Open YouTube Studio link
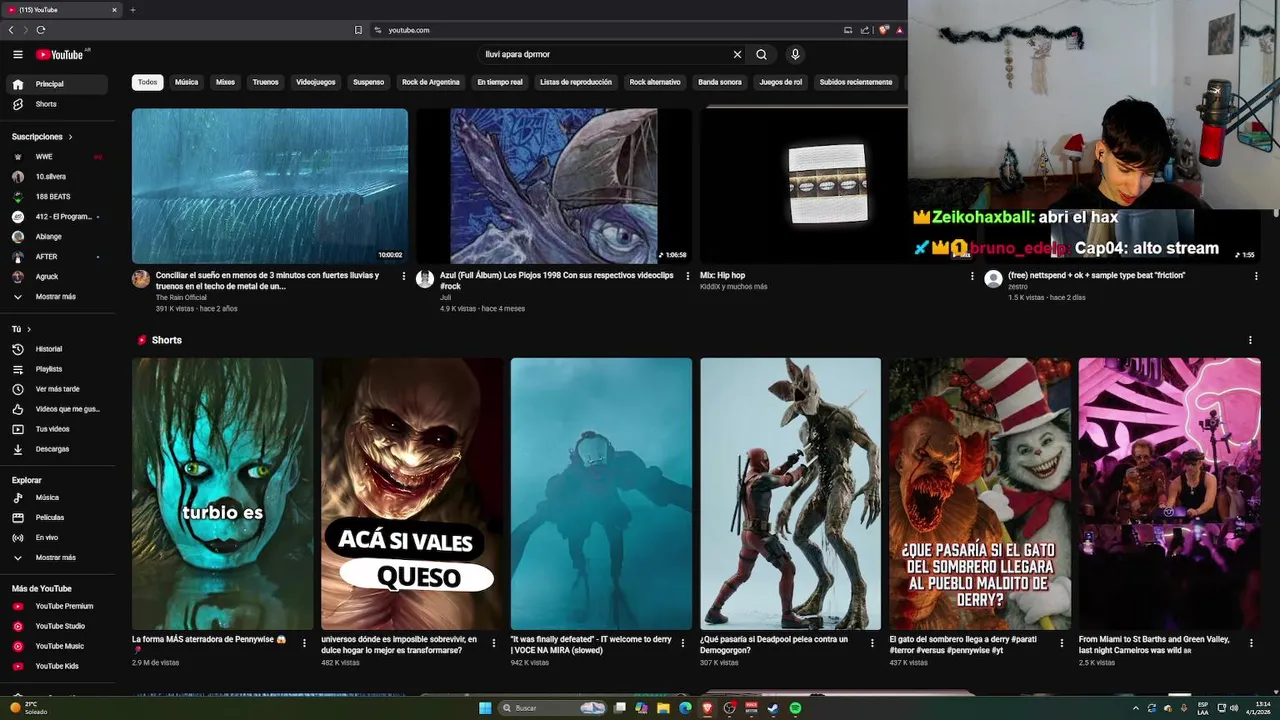The height and width of the screenshot is (720, 1280). point(56,626)
